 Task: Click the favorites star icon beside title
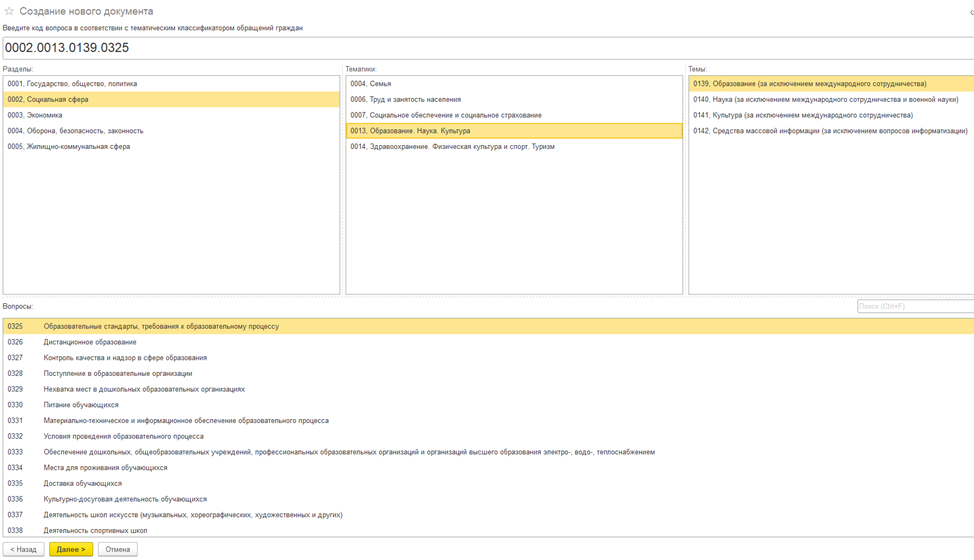10,11
